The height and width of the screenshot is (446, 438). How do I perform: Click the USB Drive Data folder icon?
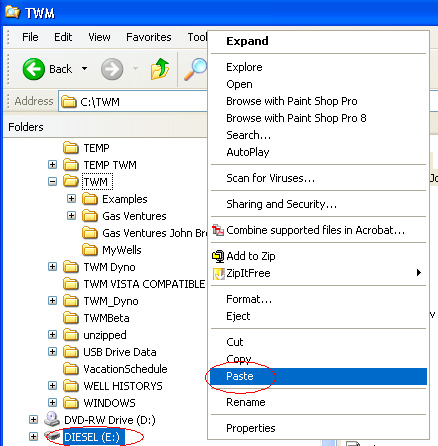coord(71,352)
